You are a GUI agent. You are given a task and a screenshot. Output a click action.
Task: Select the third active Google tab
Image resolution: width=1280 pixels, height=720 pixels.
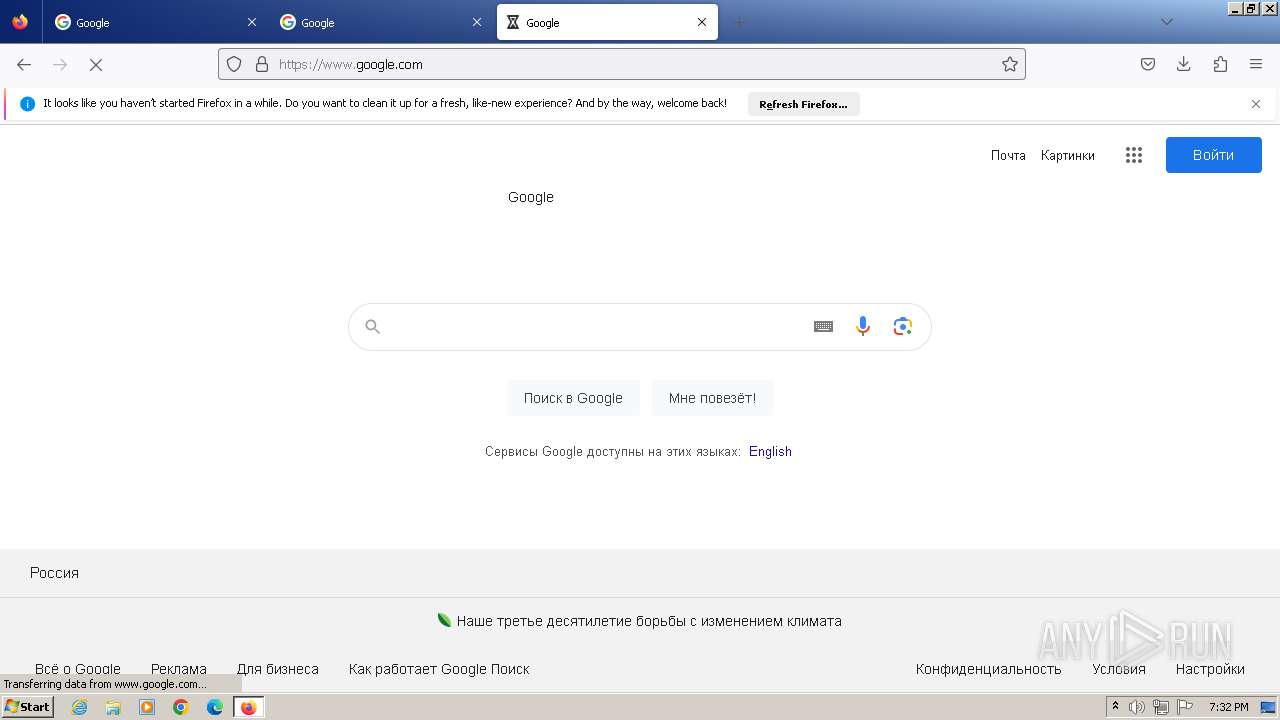click(607, 22)
